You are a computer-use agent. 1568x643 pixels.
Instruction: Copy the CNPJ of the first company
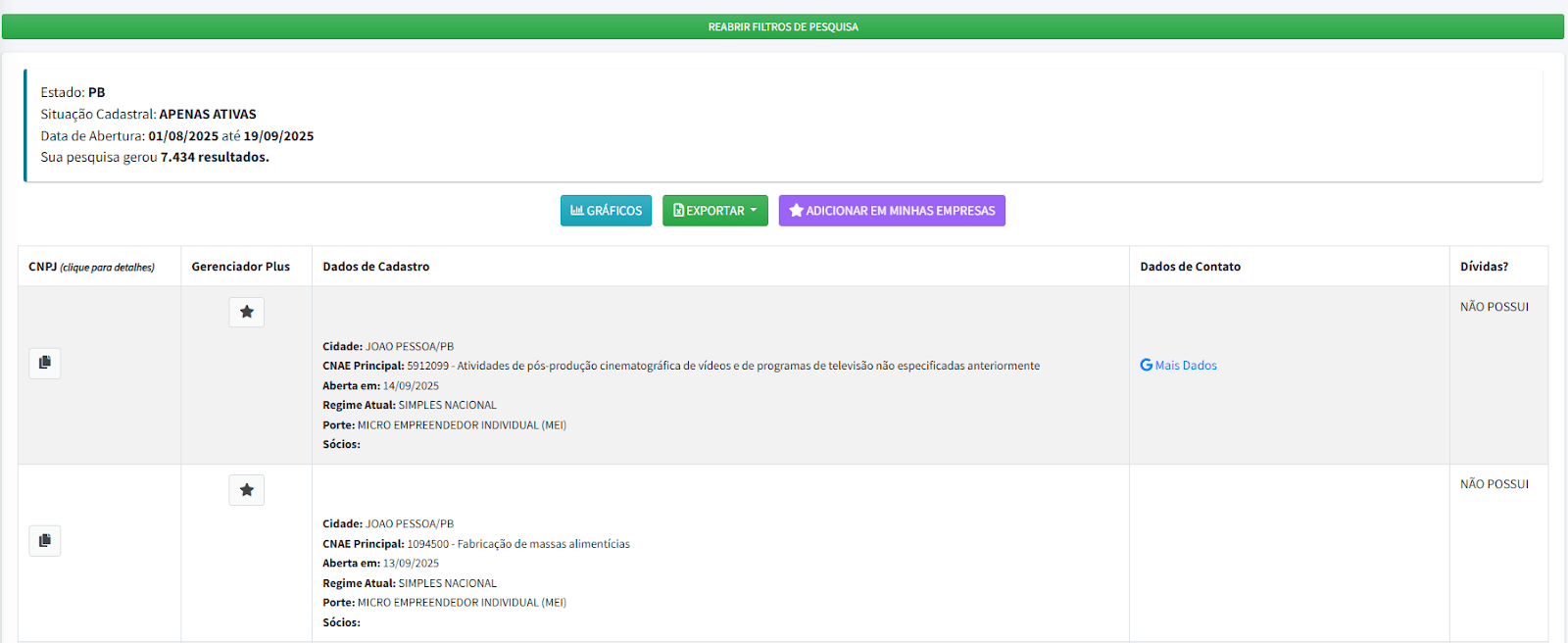coord(45,364)
